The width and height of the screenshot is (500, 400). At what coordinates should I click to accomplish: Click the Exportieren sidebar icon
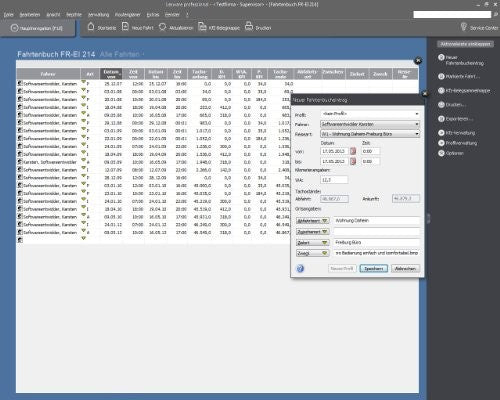click(x=441, y=119)
